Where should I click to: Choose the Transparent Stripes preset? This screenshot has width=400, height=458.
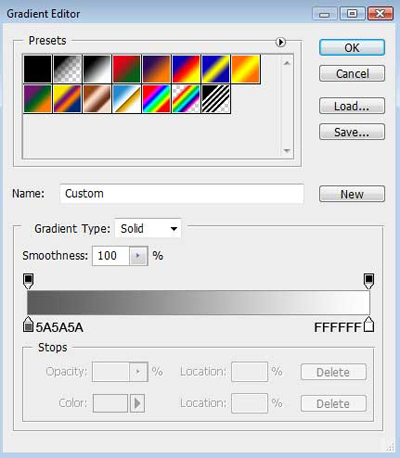[216, 99]
